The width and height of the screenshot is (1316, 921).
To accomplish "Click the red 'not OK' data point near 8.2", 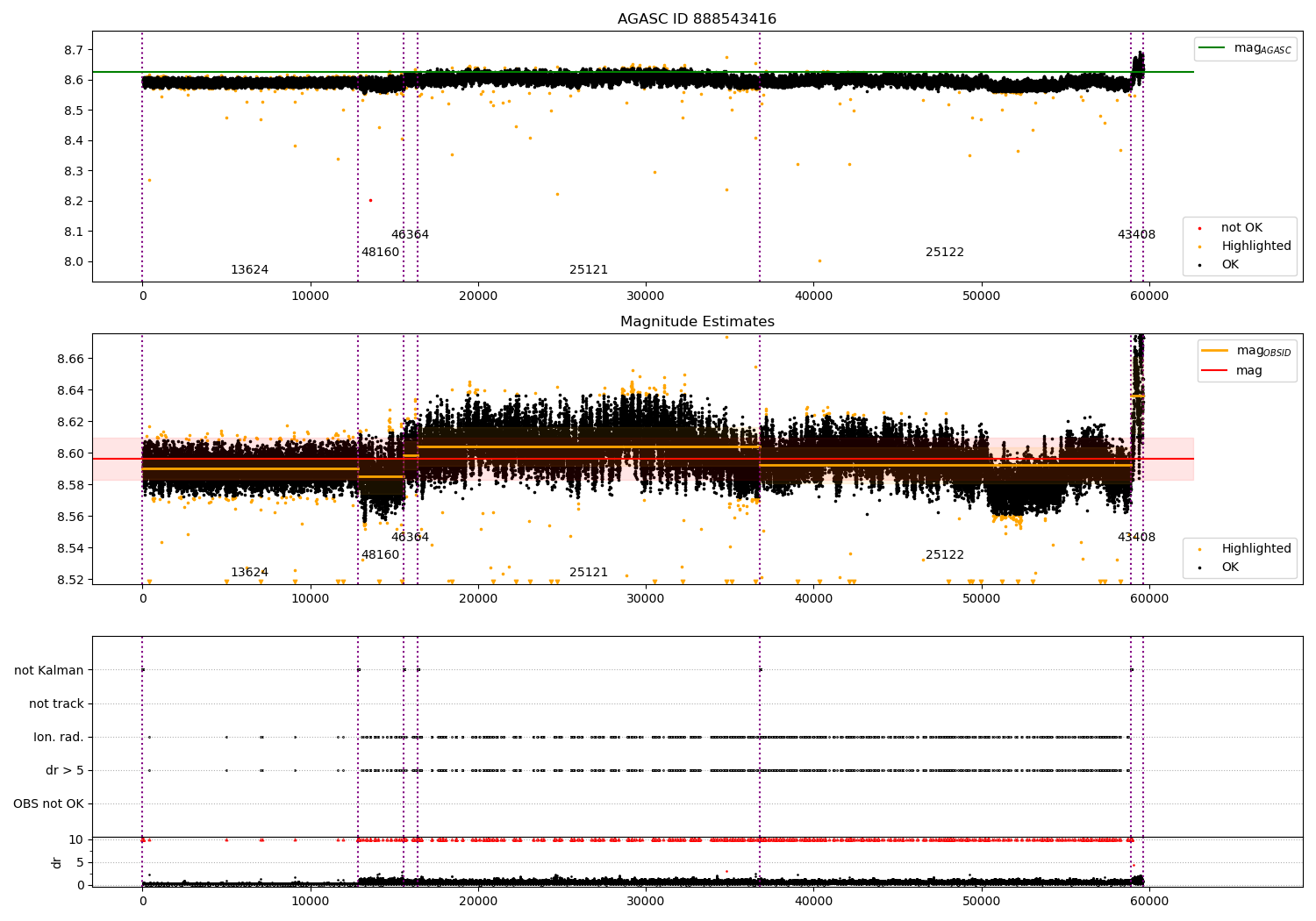I will 370,200.
